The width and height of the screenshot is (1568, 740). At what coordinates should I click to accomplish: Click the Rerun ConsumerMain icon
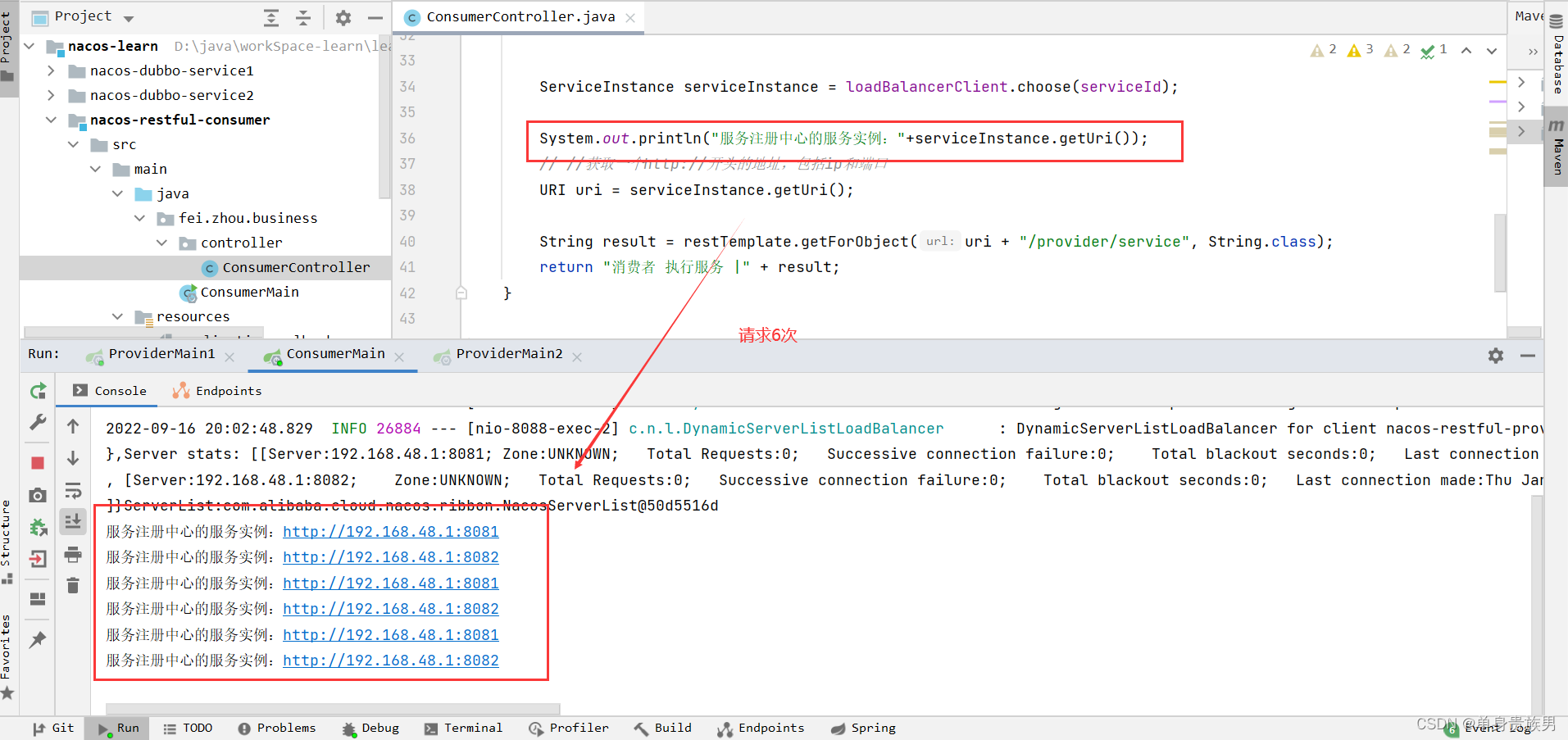[x=38, y=391]
